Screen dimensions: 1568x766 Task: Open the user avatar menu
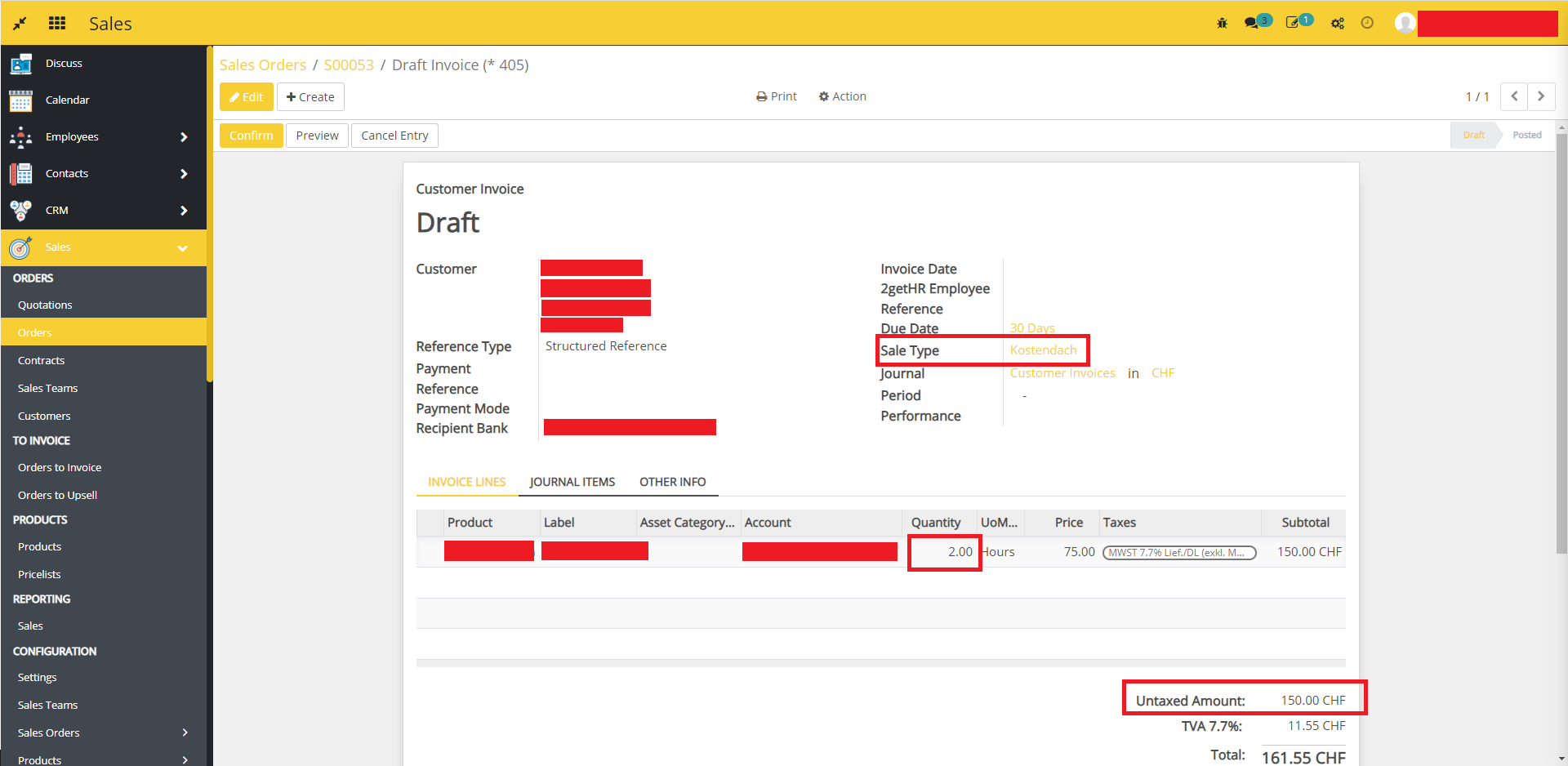[x=1405, y=23]
